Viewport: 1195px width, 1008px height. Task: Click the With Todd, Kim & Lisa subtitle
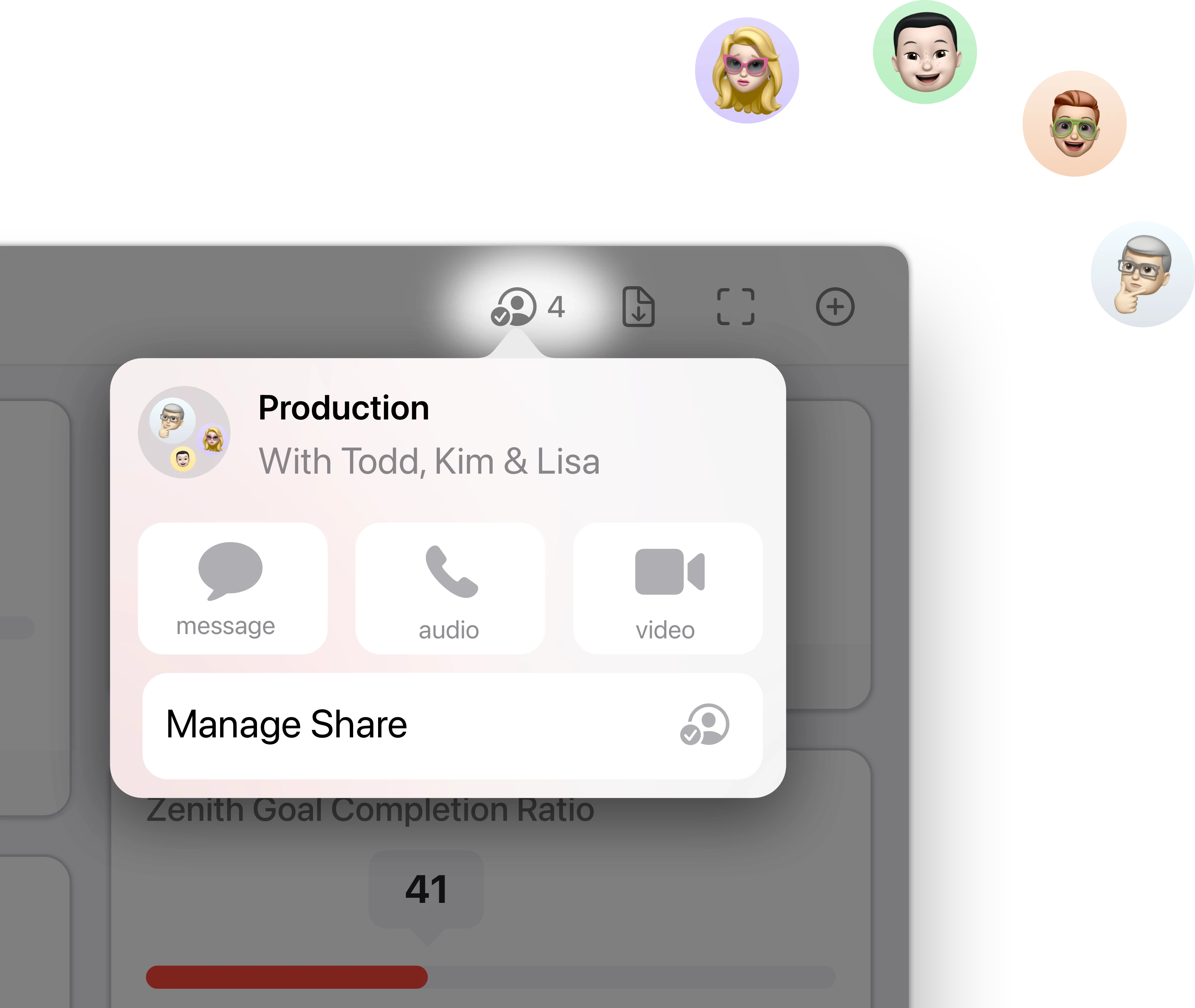click(429, 462)
